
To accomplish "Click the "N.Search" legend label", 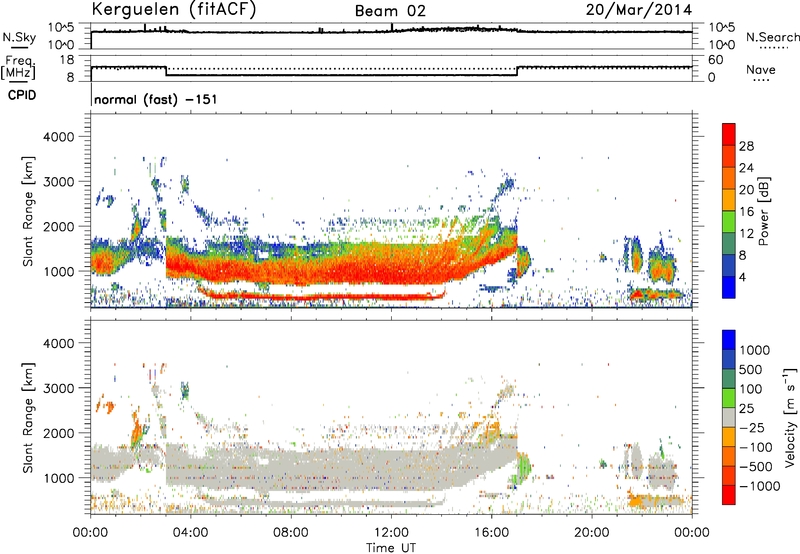I will click(x=772, y=37).
